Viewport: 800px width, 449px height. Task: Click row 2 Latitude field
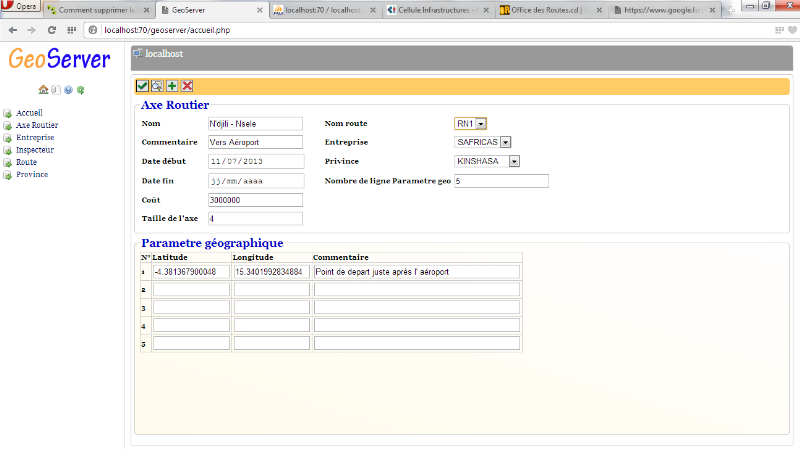[x=191, y=290]
